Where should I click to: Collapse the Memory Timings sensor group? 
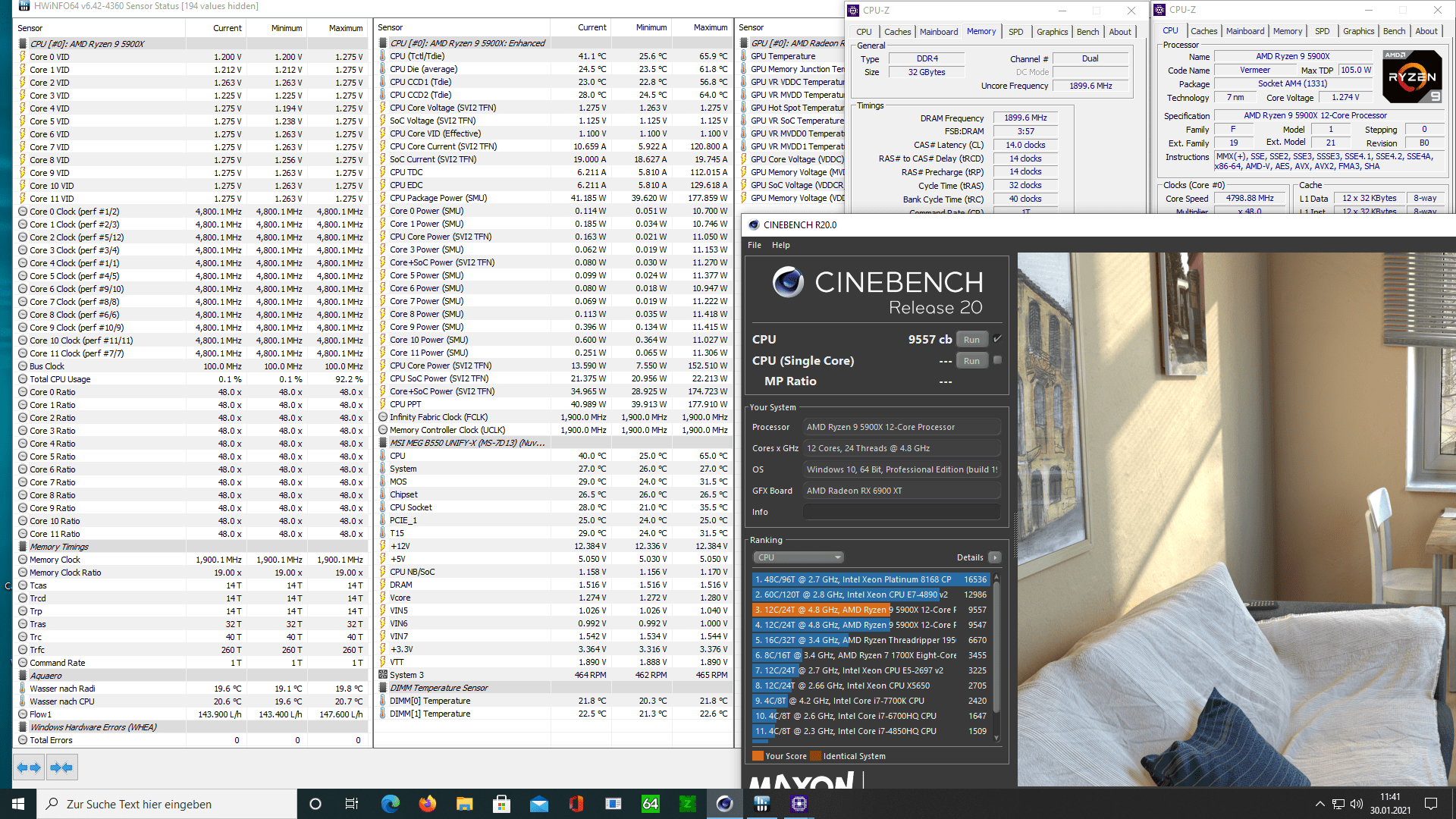(x=23, y=547)
